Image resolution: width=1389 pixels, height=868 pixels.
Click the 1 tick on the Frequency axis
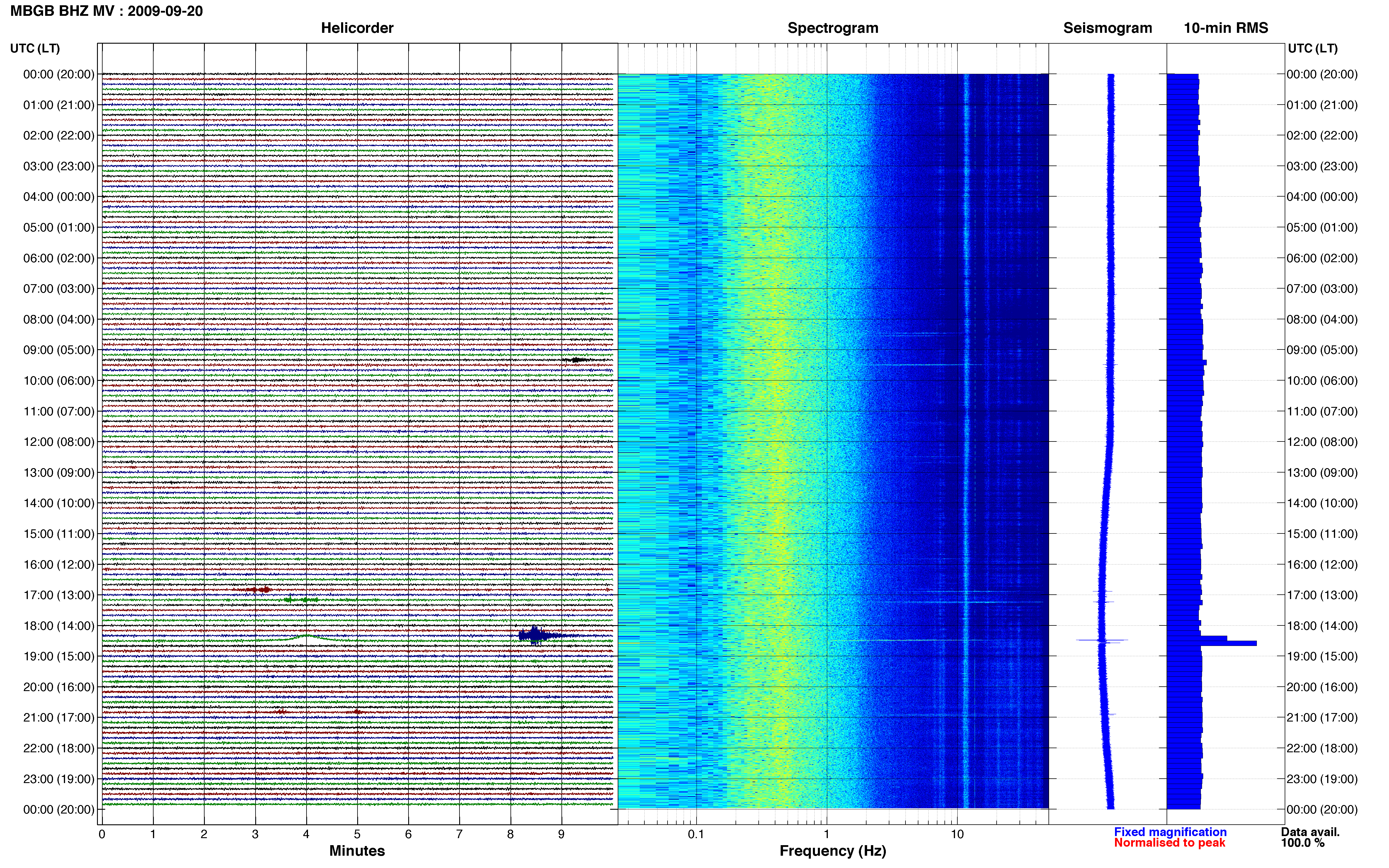click(x=826, y=835)
